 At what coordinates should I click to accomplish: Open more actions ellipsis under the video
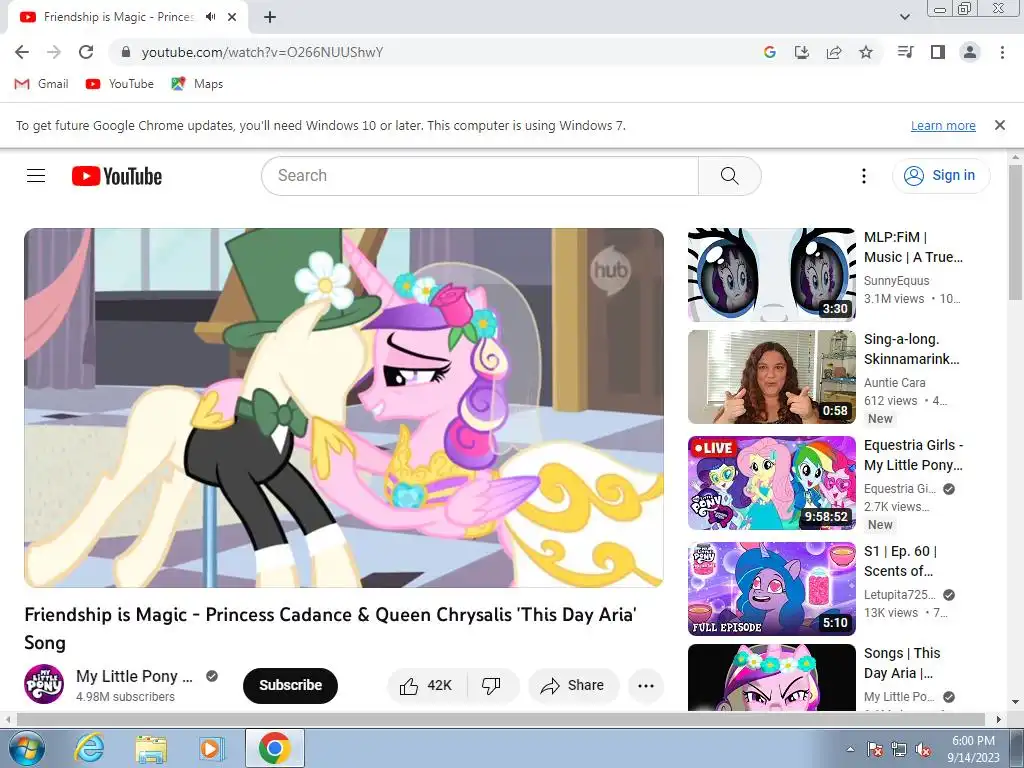point(646,685)
